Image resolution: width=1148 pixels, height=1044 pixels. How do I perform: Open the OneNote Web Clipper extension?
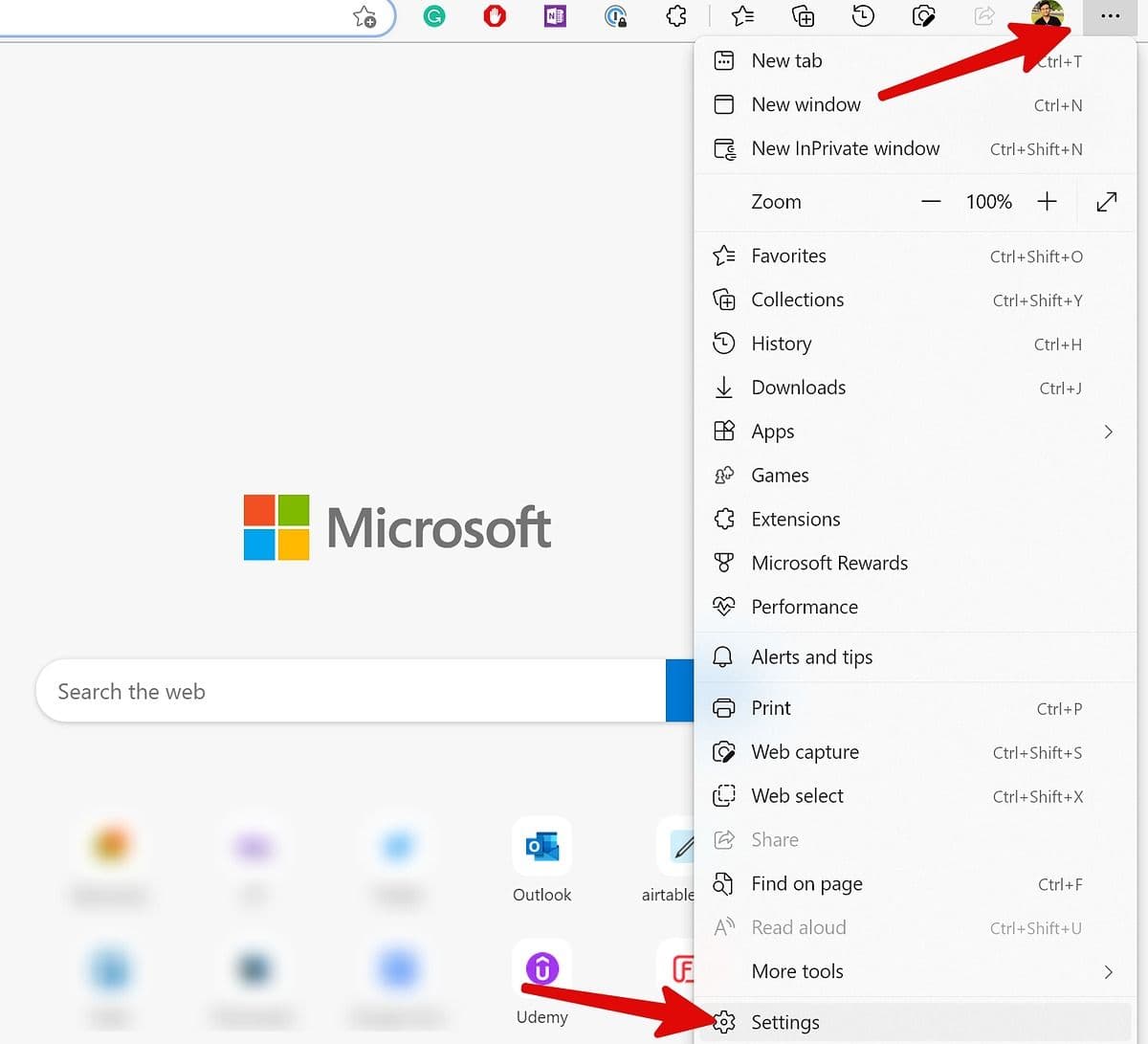click(x=555, y=16)
